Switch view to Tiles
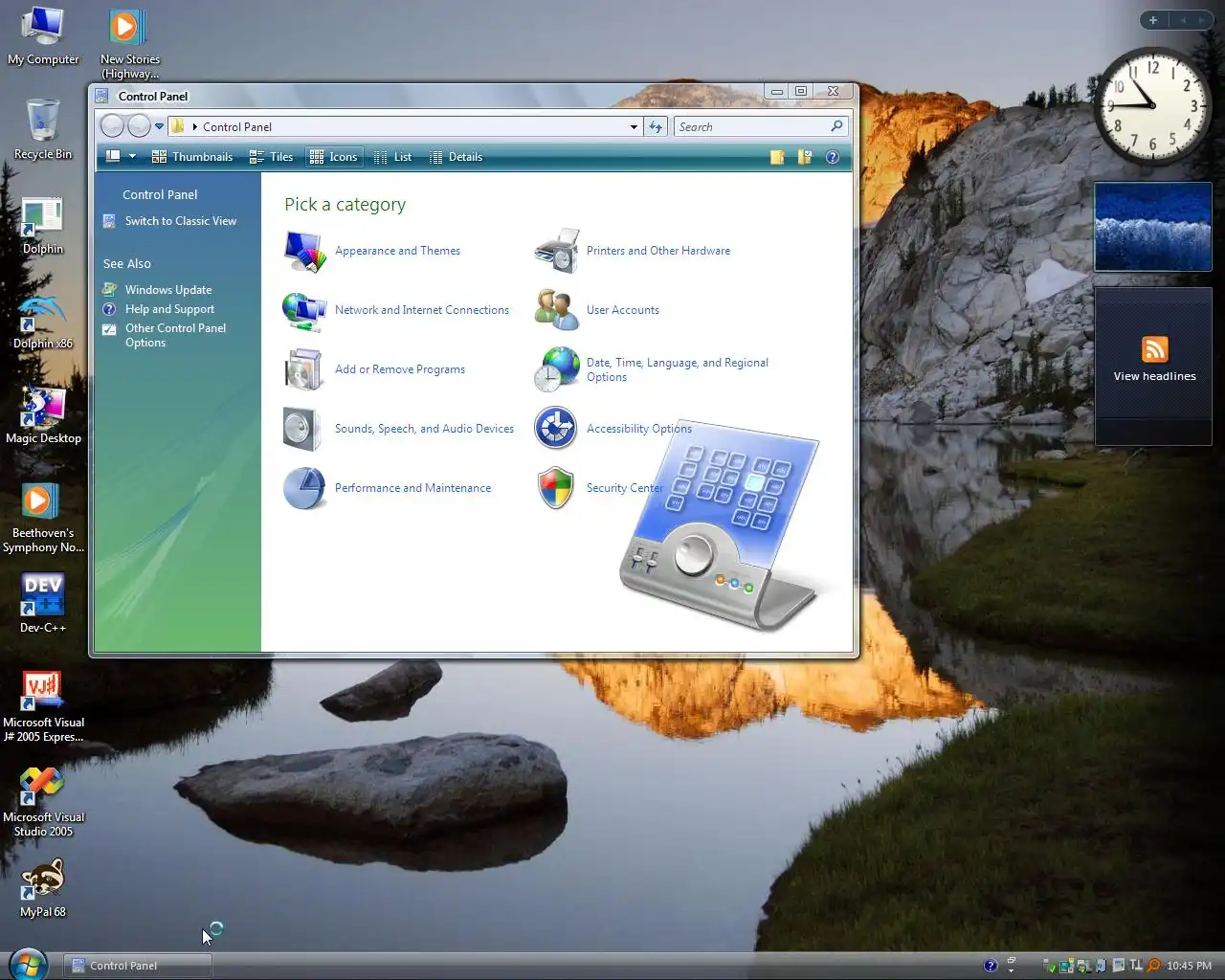Screen dimensions: 1225x980 271,157
